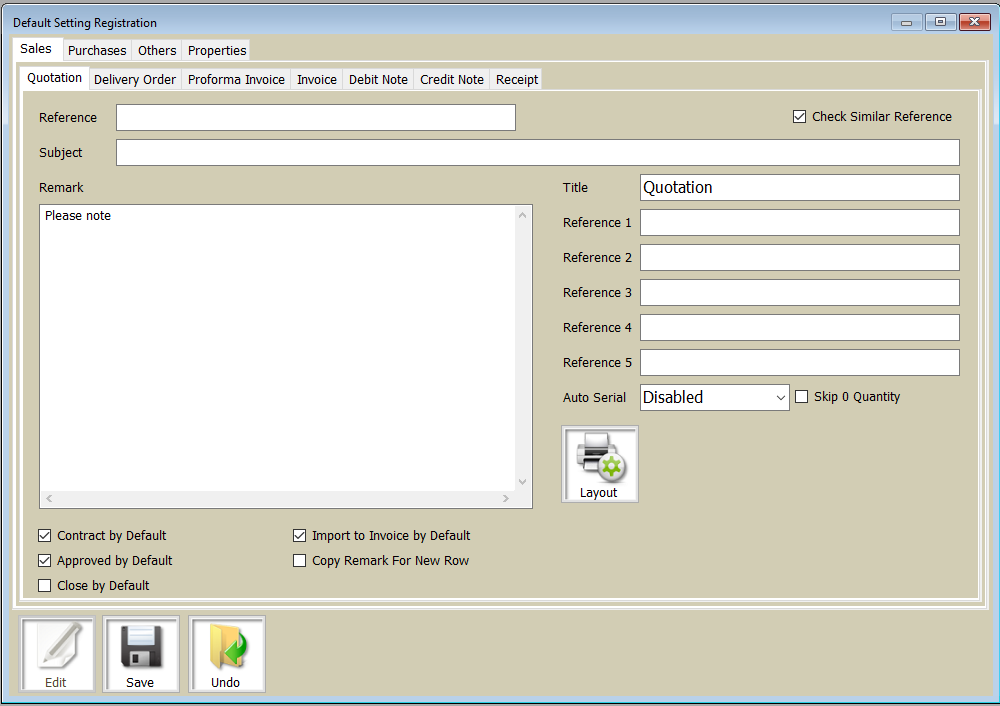Open the Invoice sub-tab
Viewport: 1000px width, 706px height.
[316, 80]
